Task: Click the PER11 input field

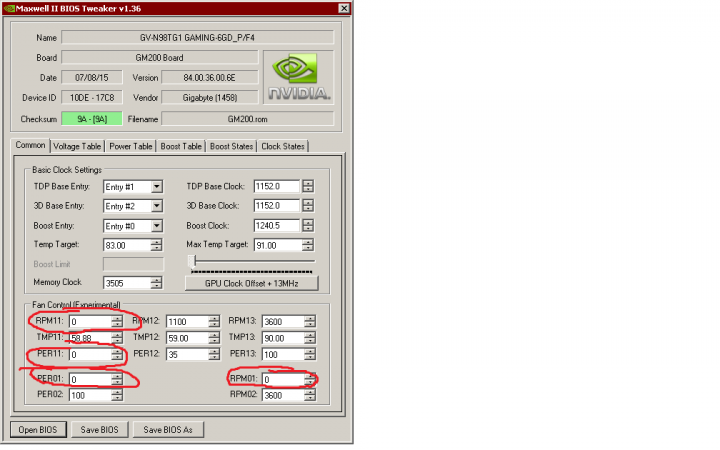Action: (90, 354)
